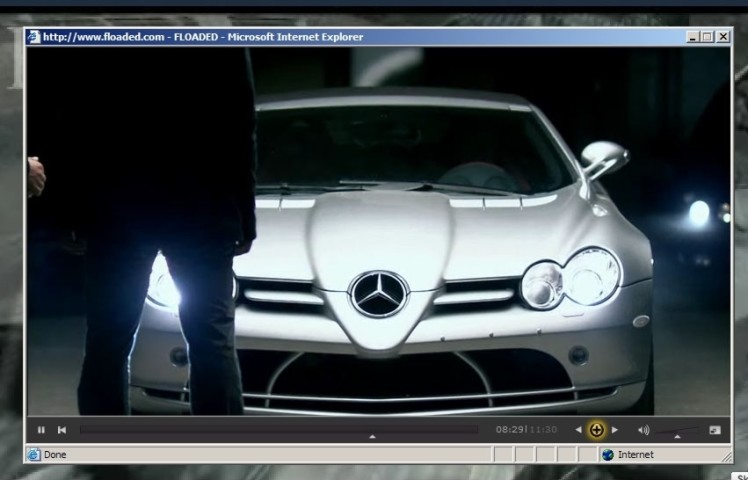Minimize the Internet Explorer window
Screen dimensions: 748x480
click(x=693, y=37)
